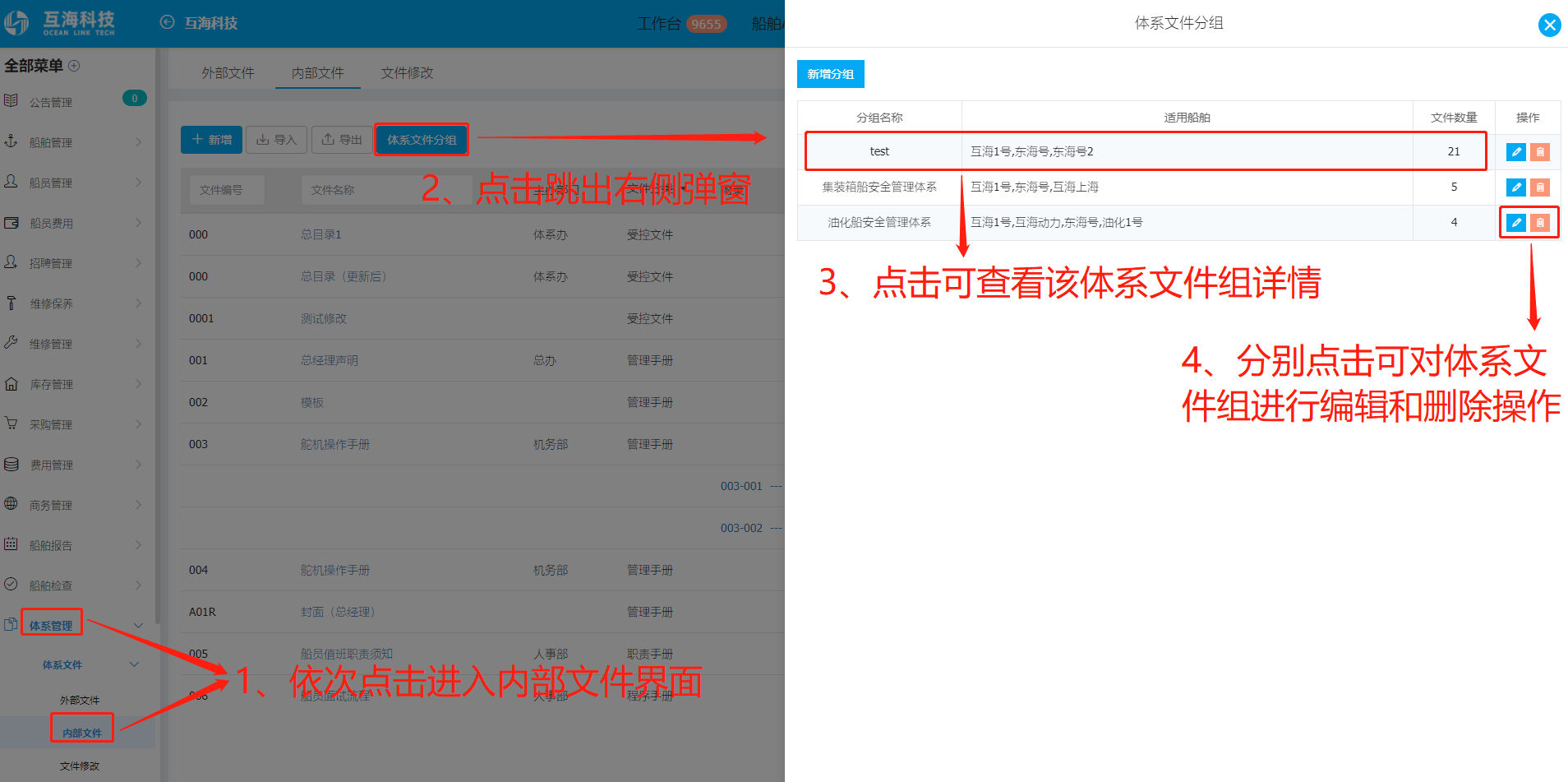
Task: Delete the 油化船安全管理体系 group
Action: click(x=1540, y=223)
